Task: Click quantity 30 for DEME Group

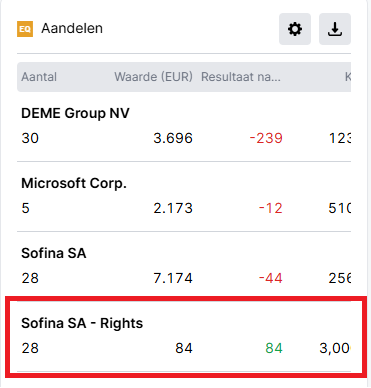Action: (x=30, y=138)
